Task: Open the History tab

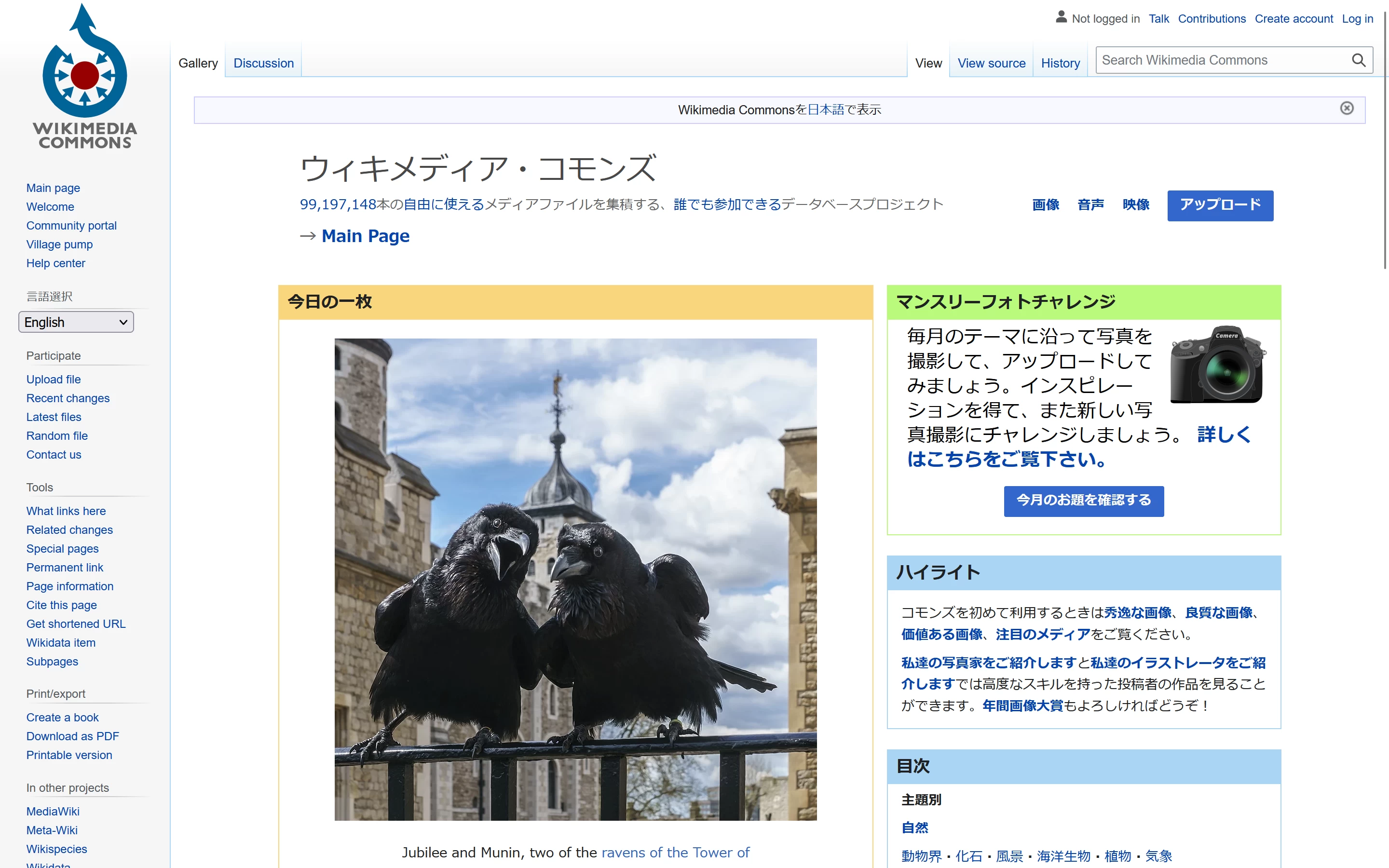Action: [1060, 63]
